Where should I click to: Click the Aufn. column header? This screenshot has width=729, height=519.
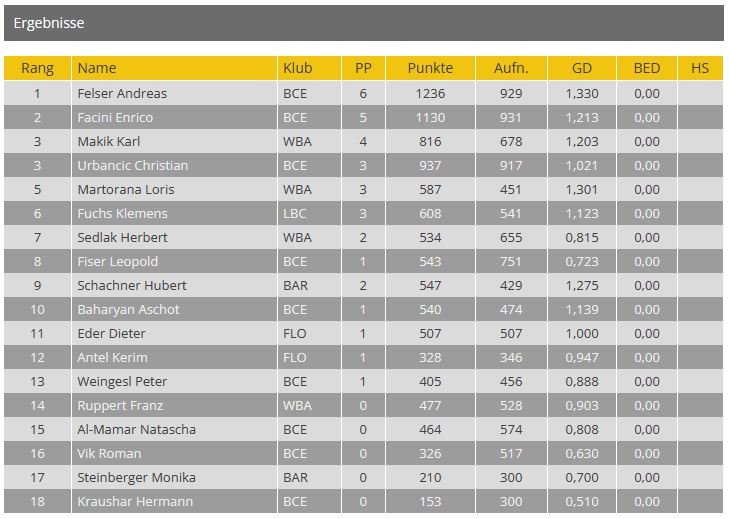point(511,68)
